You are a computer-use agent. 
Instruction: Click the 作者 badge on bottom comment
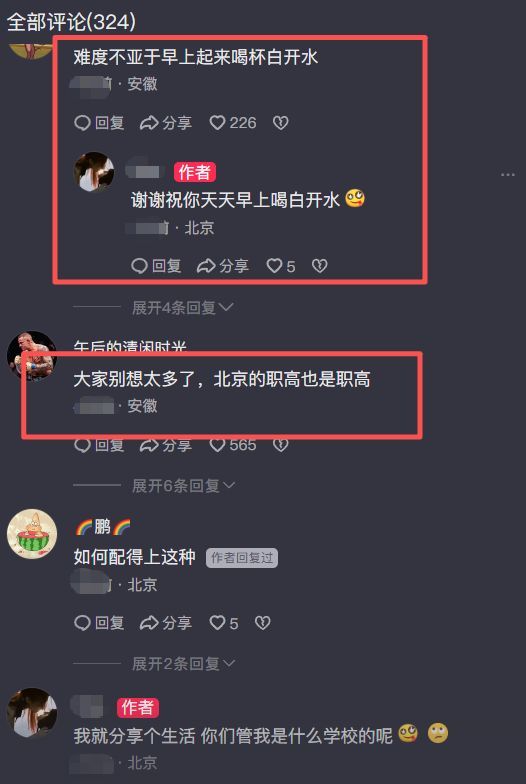138,708
